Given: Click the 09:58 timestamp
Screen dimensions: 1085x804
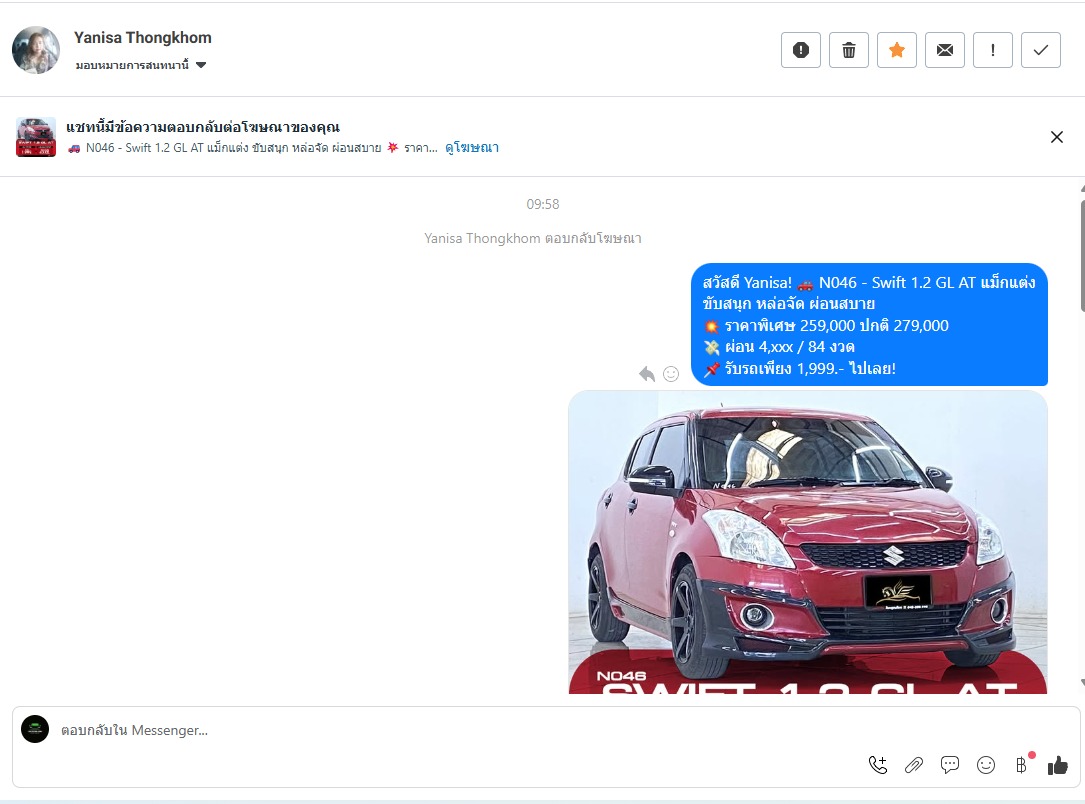Looking at the screenshot, I should click(542, 204).
